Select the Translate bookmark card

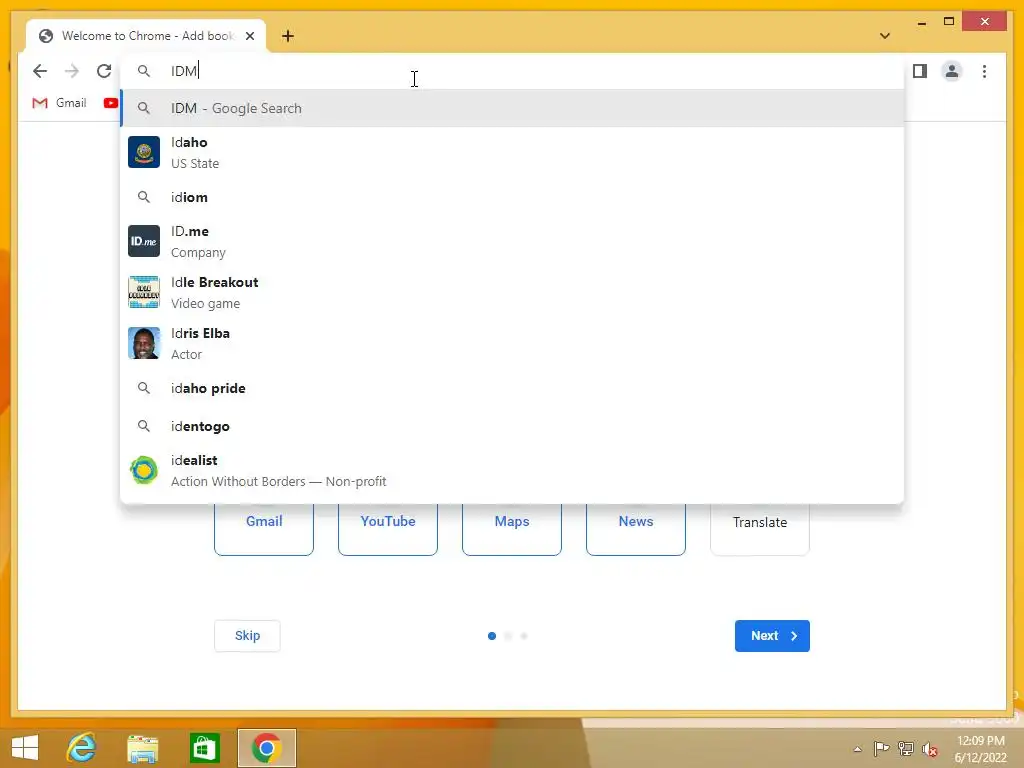point(760,529)
